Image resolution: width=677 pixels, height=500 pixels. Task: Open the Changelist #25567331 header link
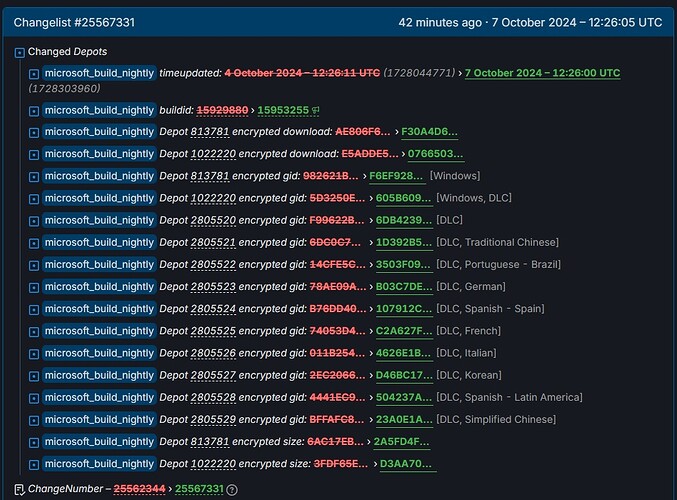(x=74, y=22)
